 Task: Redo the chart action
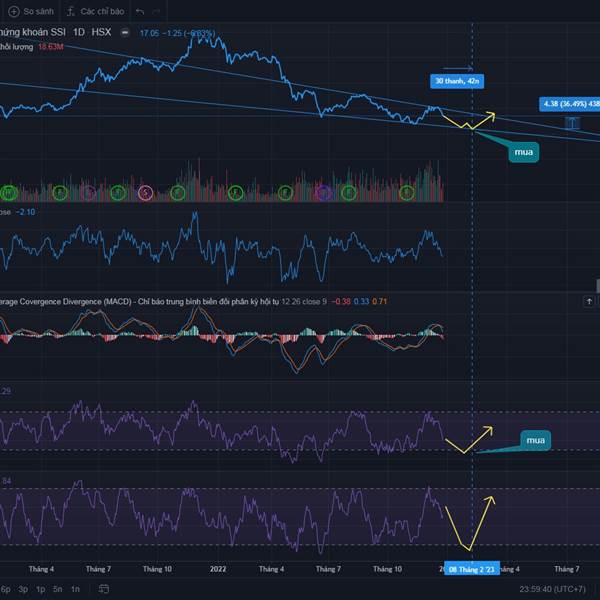157,12
